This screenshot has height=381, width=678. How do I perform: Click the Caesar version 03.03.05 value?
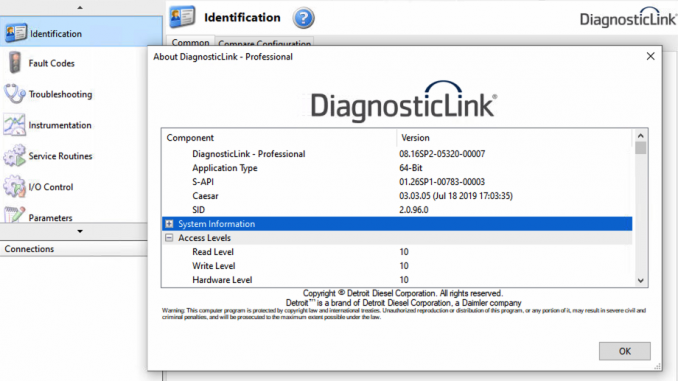(x=456, y=196)
